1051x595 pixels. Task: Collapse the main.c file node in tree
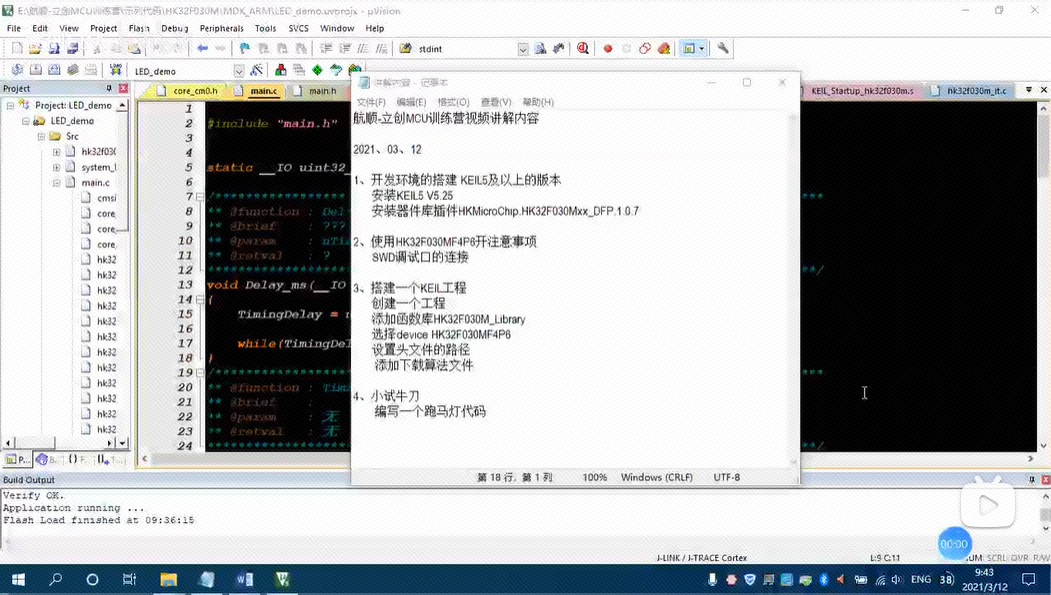coord(57,182)
